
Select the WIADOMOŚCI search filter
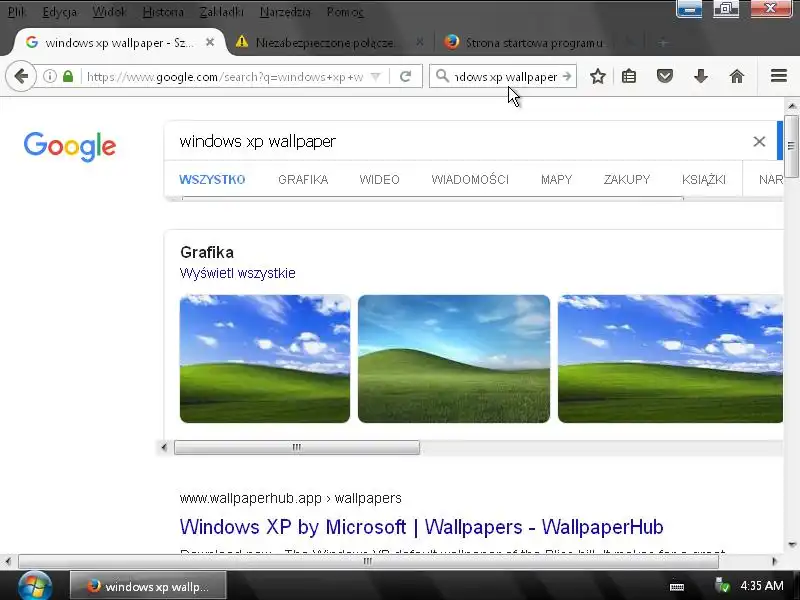click(x=470, y=180)
